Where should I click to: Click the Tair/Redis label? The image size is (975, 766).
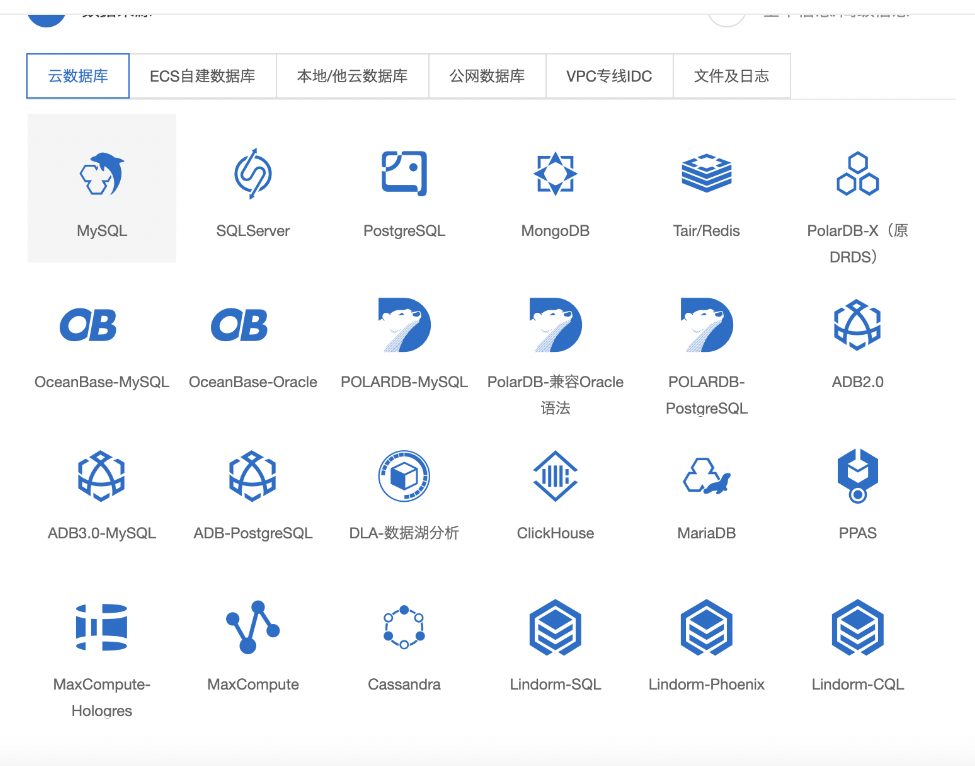(x=706, y=231)
